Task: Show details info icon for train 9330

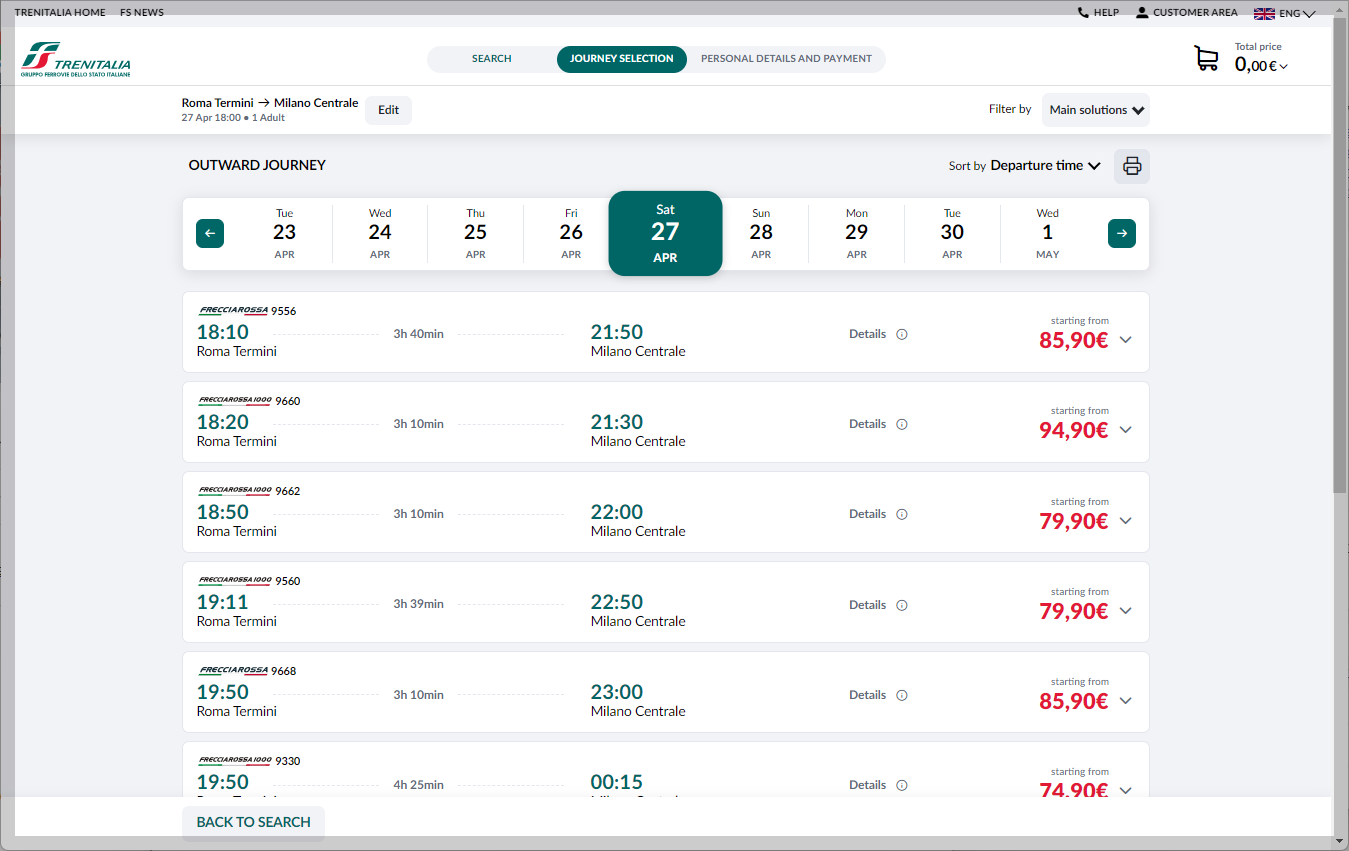Action: tap(902, 785)
